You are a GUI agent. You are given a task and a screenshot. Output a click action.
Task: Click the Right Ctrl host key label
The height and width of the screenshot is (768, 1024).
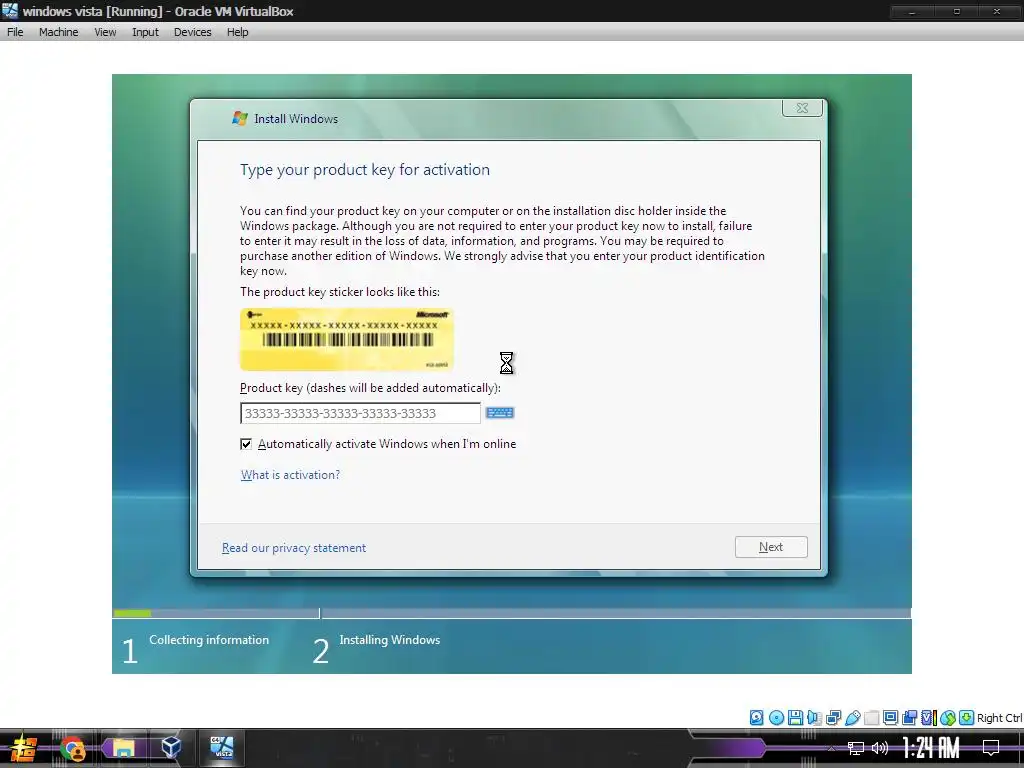coord(999,718)
